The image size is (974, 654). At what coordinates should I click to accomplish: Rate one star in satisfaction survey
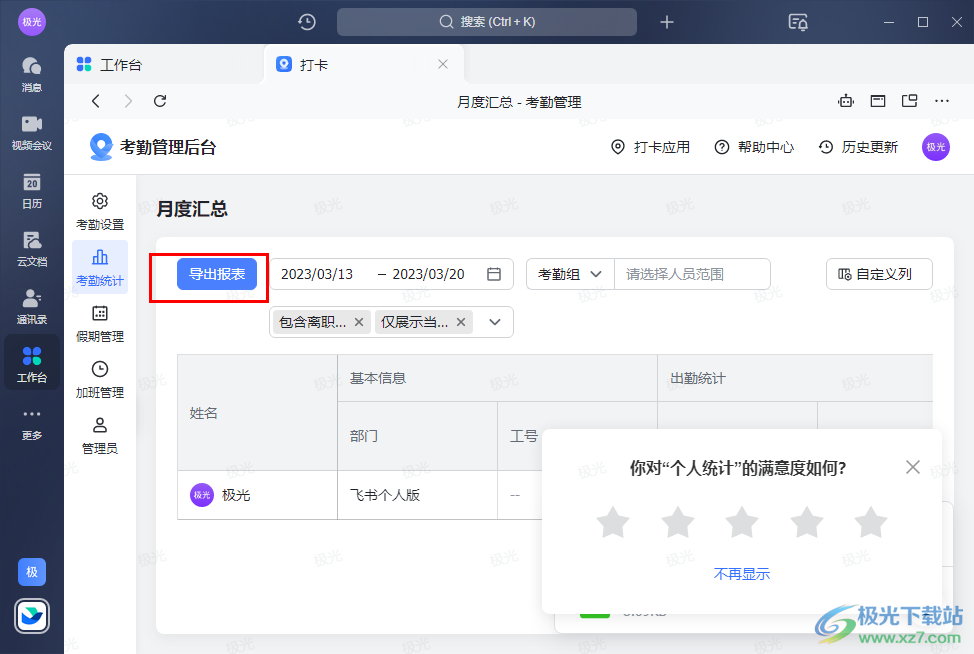pos(613,522)
